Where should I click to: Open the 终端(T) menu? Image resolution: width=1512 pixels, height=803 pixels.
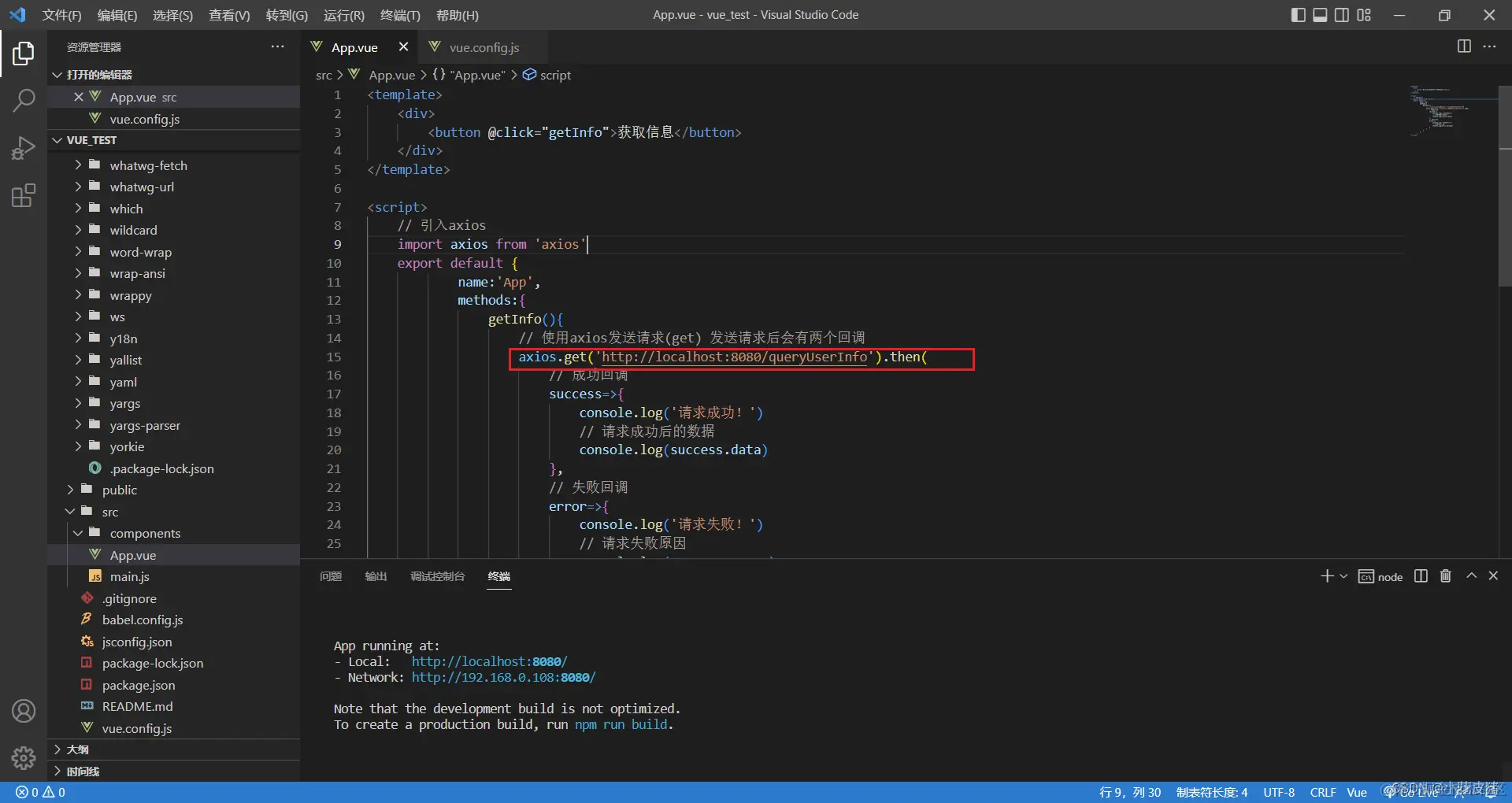(x=400, y=15)
